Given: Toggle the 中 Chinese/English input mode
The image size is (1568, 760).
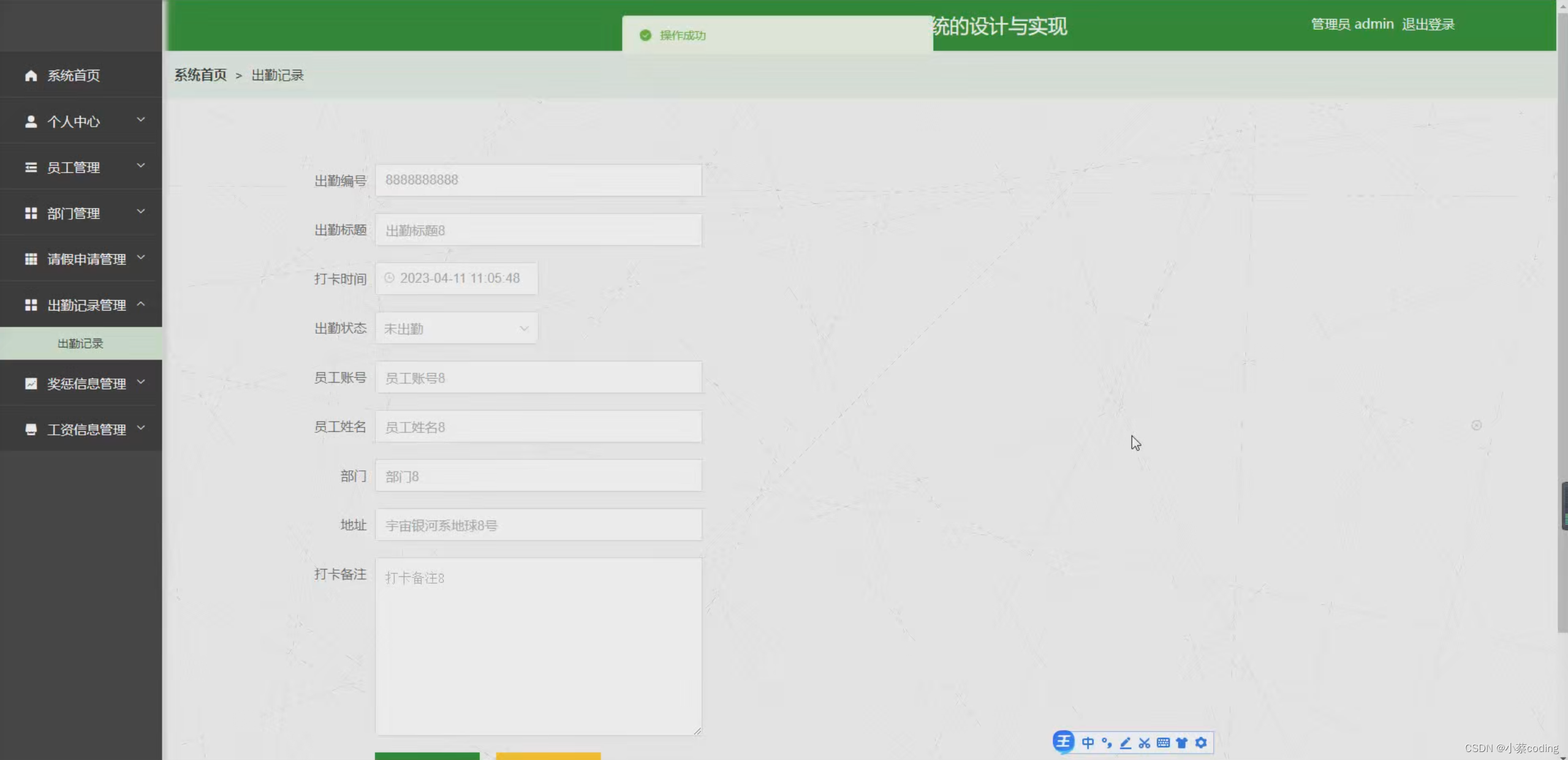Looking at the screenshot, I should click(1088, 743).
